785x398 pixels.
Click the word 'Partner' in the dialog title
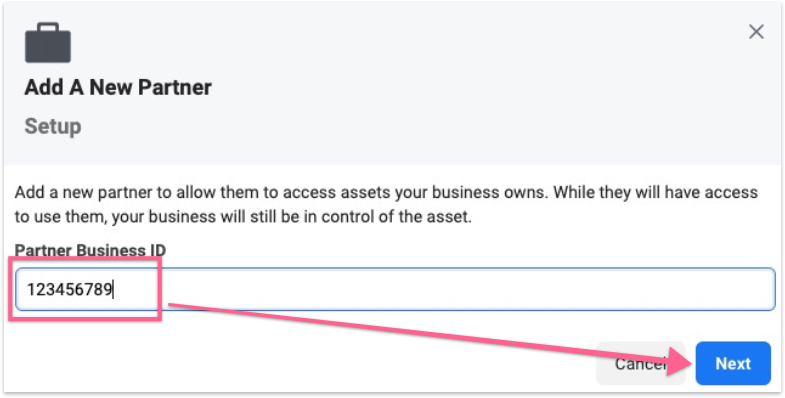point(175,88)
